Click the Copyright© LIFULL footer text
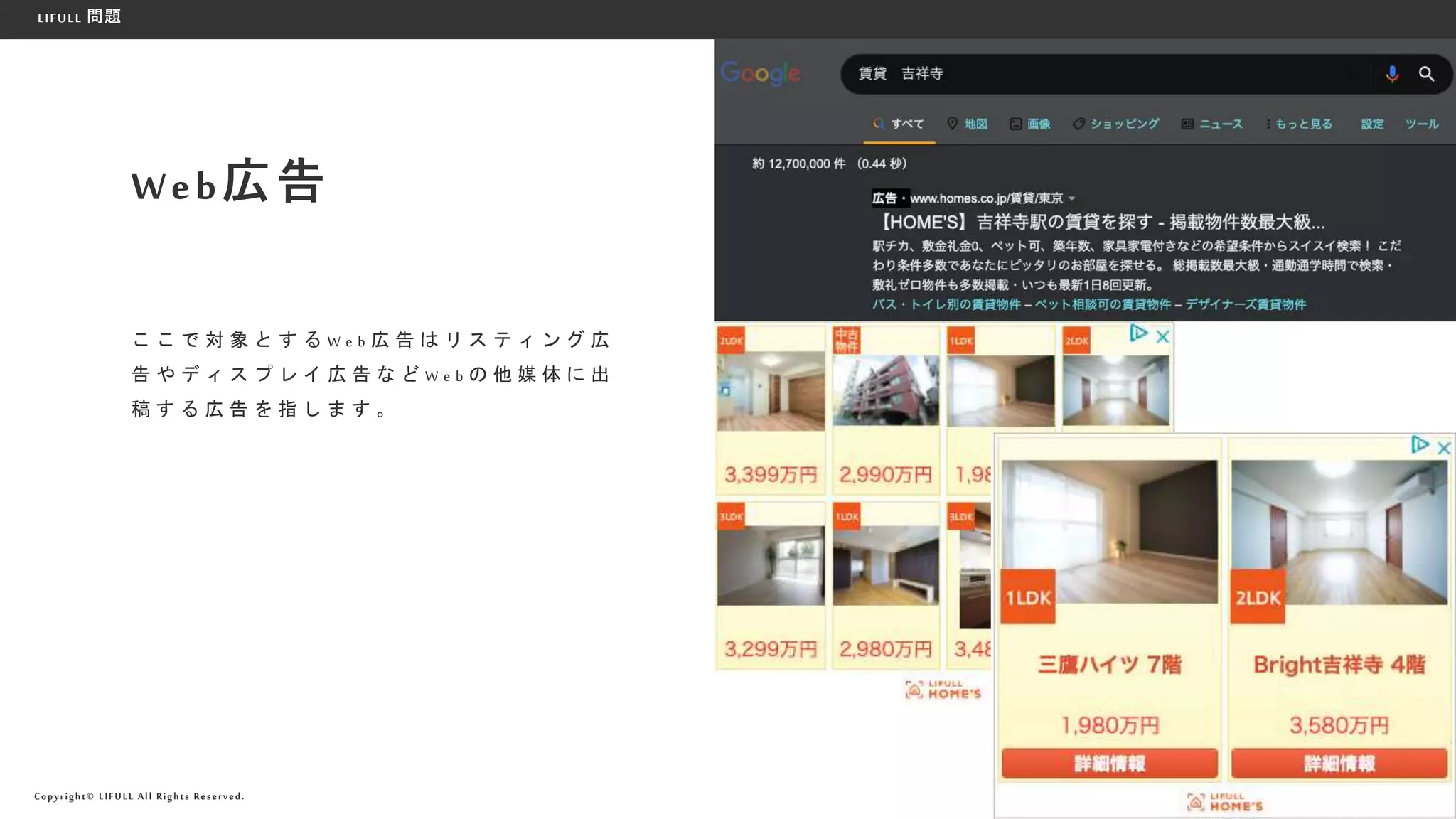The width and height of the screenshot is (1456, 819). pyautogui.click(x=139, y=796)
